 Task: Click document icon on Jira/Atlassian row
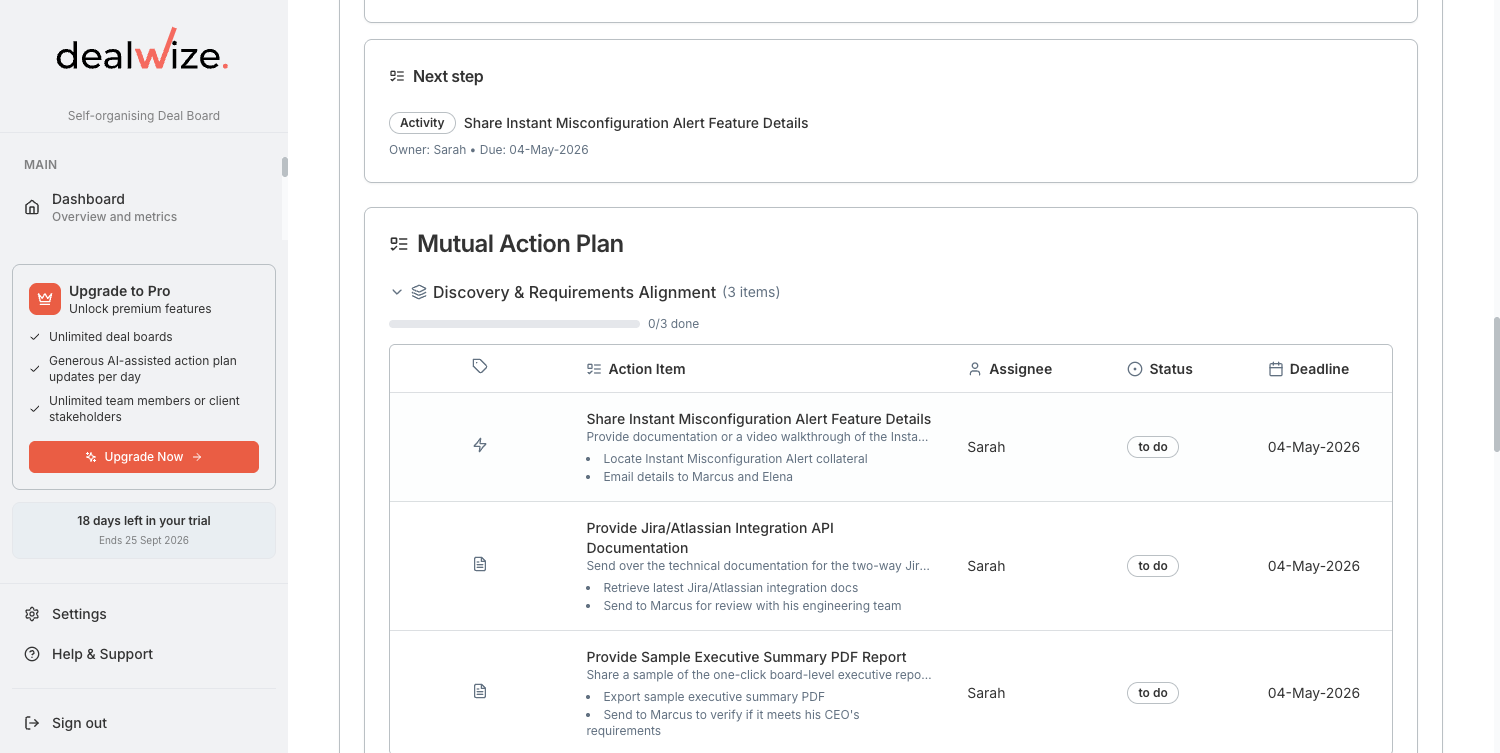coord(480,564)
